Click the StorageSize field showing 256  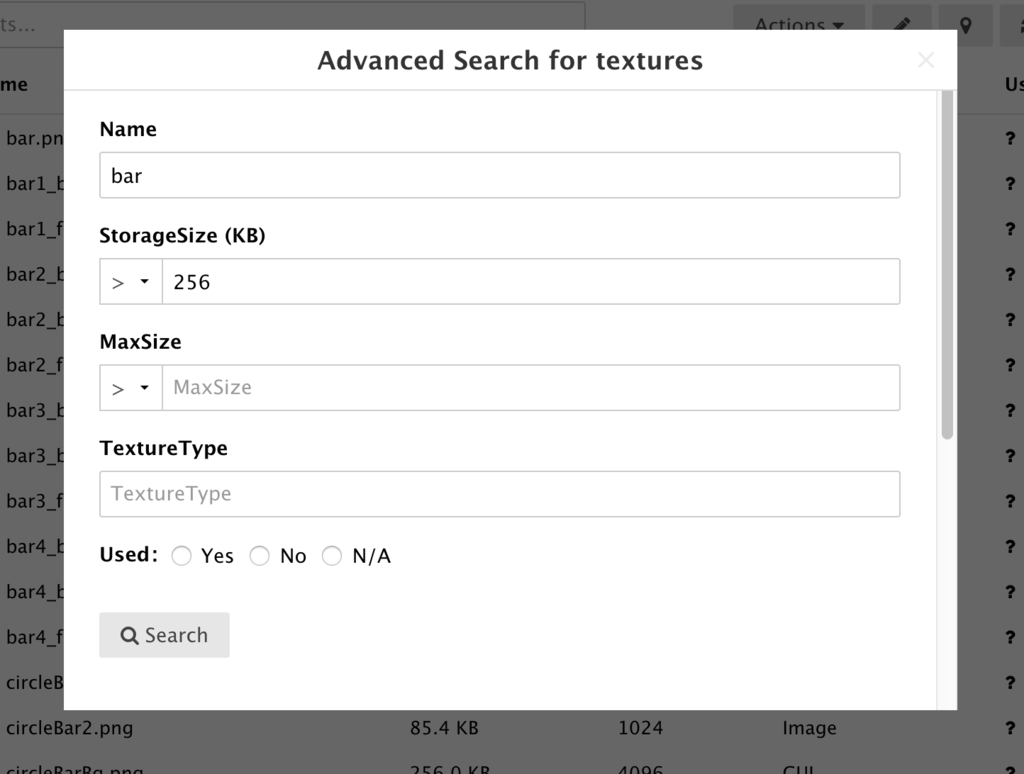click(x=531, y=282)
